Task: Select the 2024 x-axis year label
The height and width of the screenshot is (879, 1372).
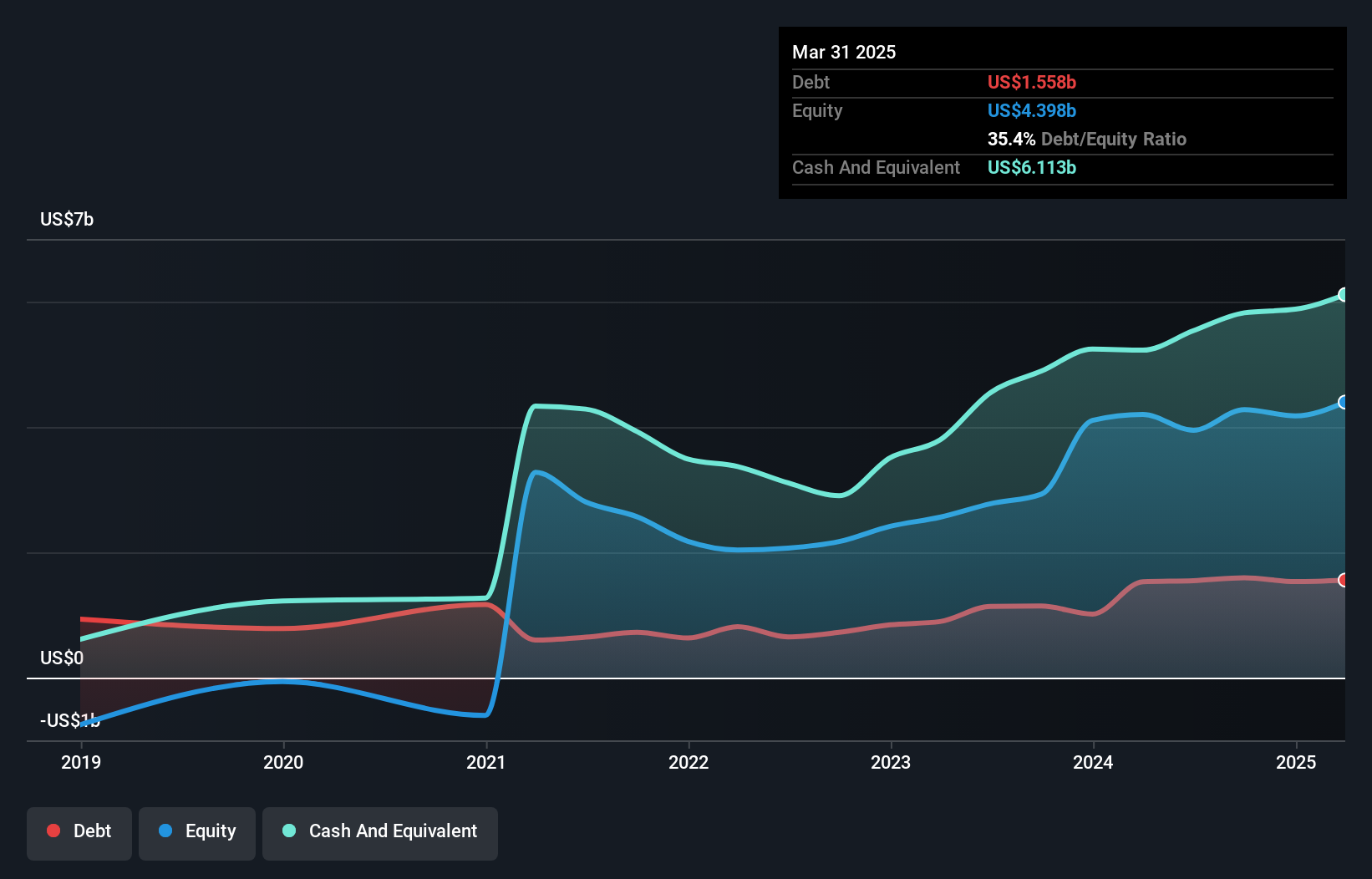Action: (x=1093, y=762)
